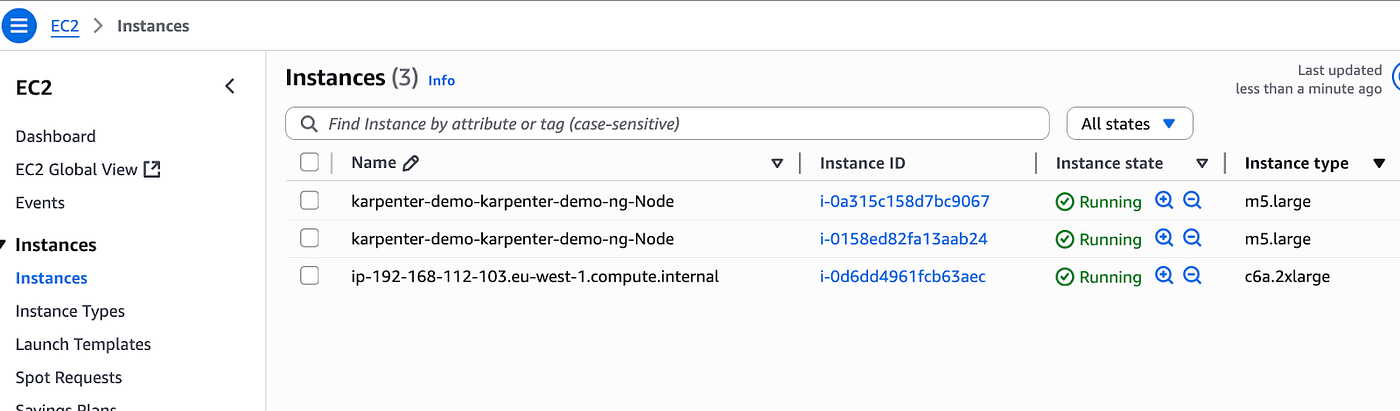
Task: Zoom in filter on the i-0a315c158d7bc9067 Running state
Action: [1164, 201]
